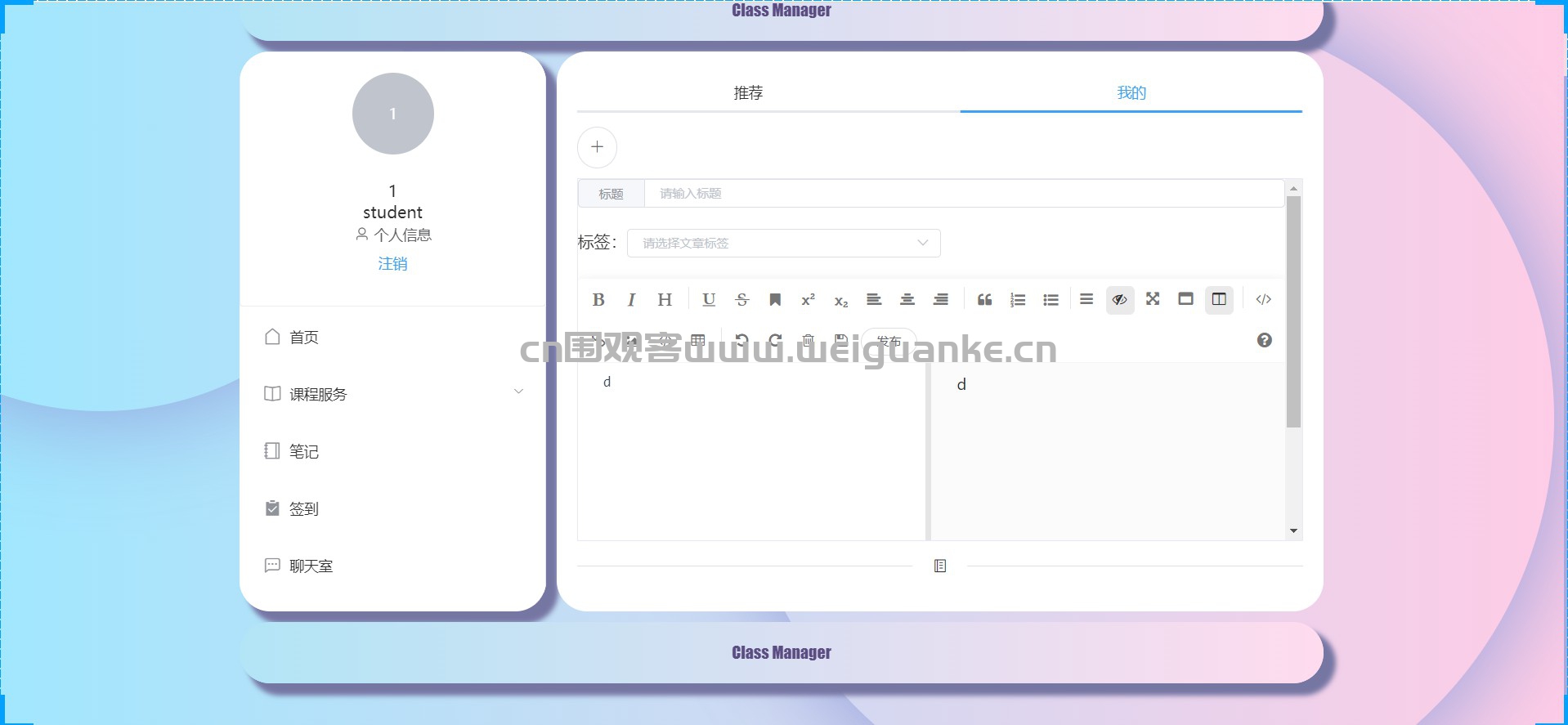Viewport: 1568px width, 725px height.
Task: Click the editor scrollbar up arrow
Action: coord(1293,188)
